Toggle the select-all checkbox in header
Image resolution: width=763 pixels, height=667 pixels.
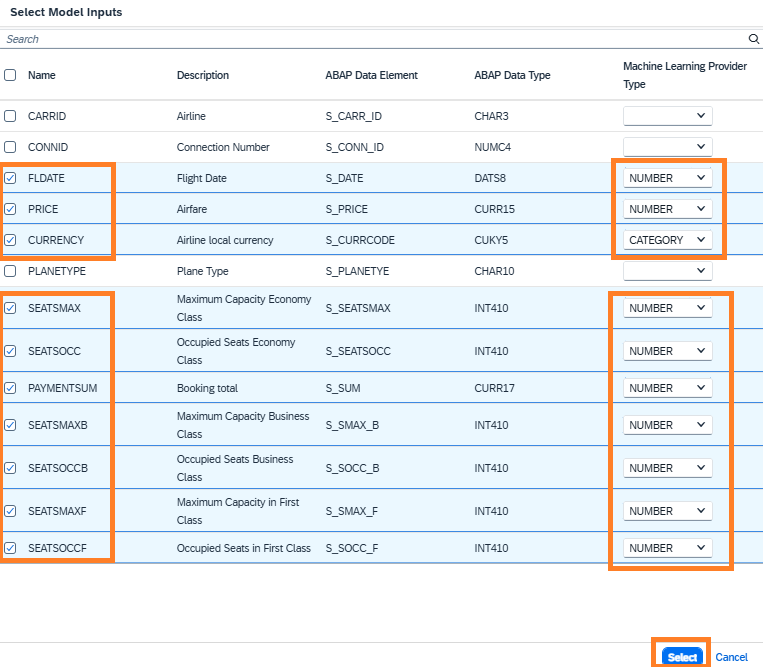coord(10,75)
